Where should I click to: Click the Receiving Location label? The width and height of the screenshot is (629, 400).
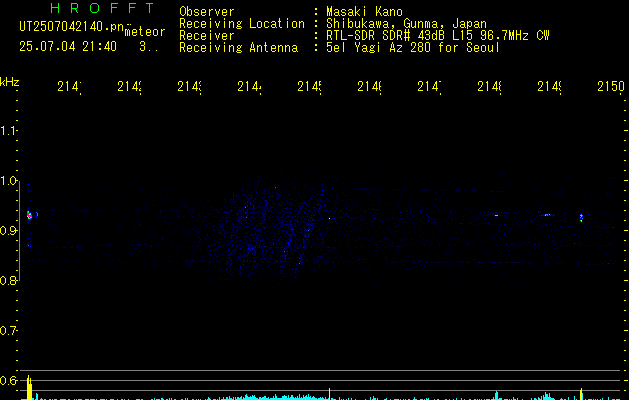click(x=242, y=24)
